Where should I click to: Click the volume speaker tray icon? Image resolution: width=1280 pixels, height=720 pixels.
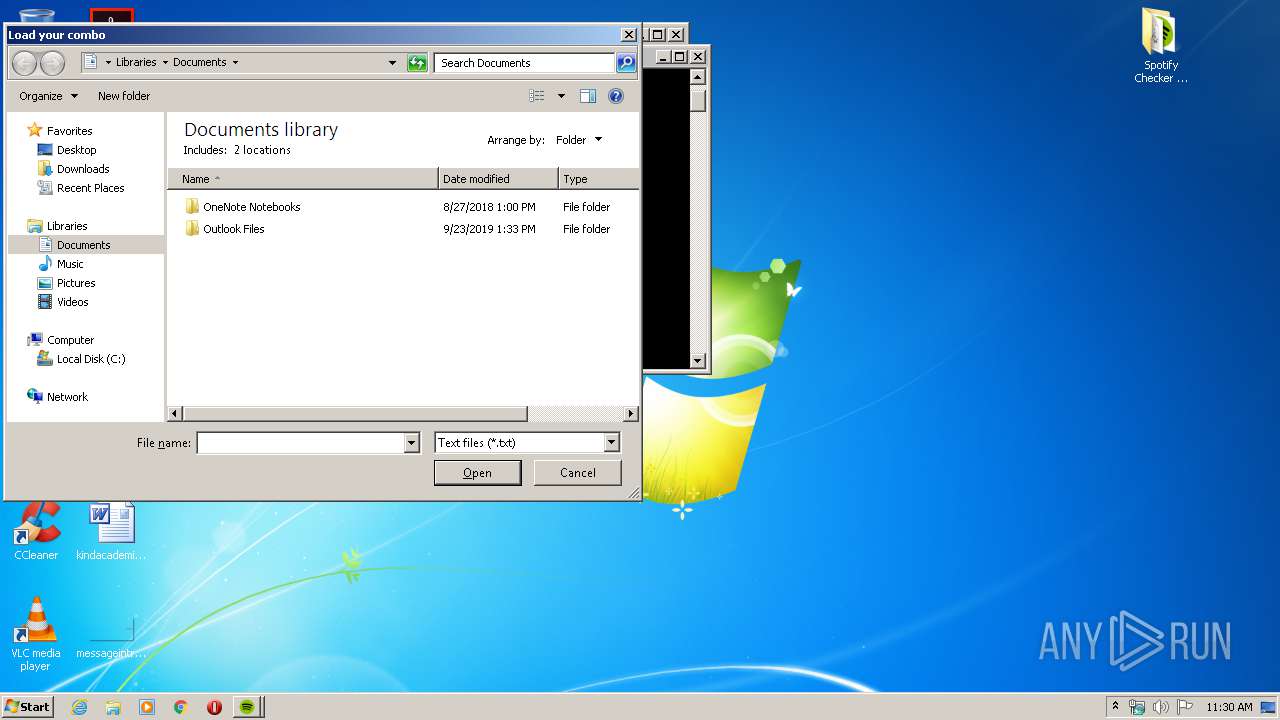tap(1160, 707)
